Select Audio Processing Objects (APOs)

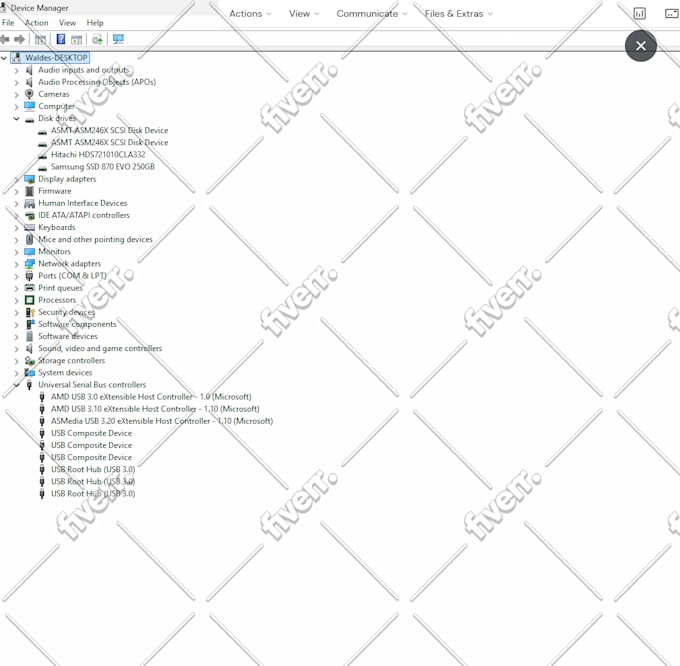pyautogui.click(x=97, y=82)
